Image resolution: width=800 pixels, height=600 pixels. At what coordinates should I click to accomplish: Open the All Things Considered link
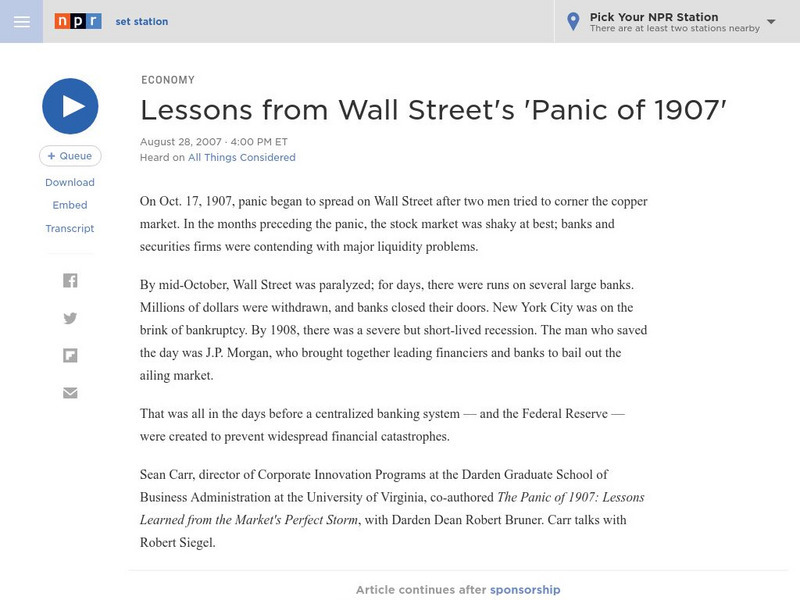[241, 157]
